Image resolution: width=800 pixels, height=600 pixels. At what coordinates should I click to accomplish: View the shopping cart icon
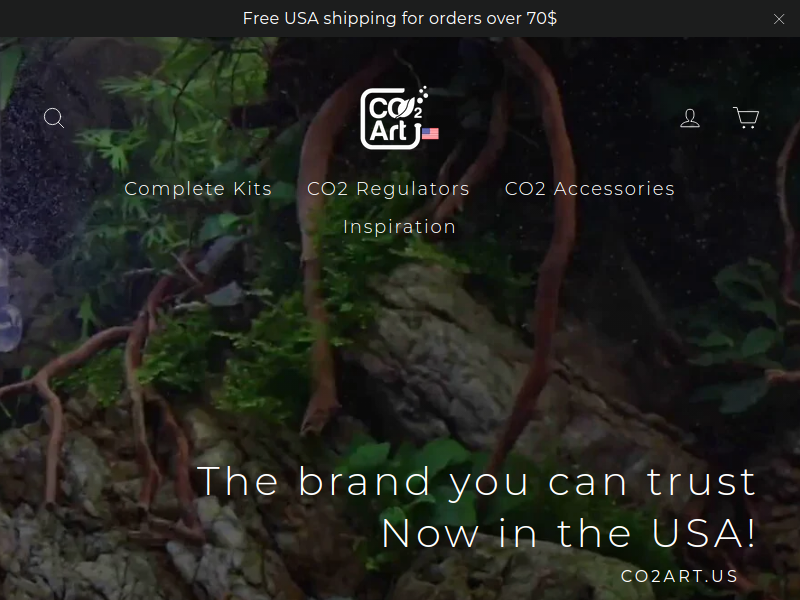746,117
